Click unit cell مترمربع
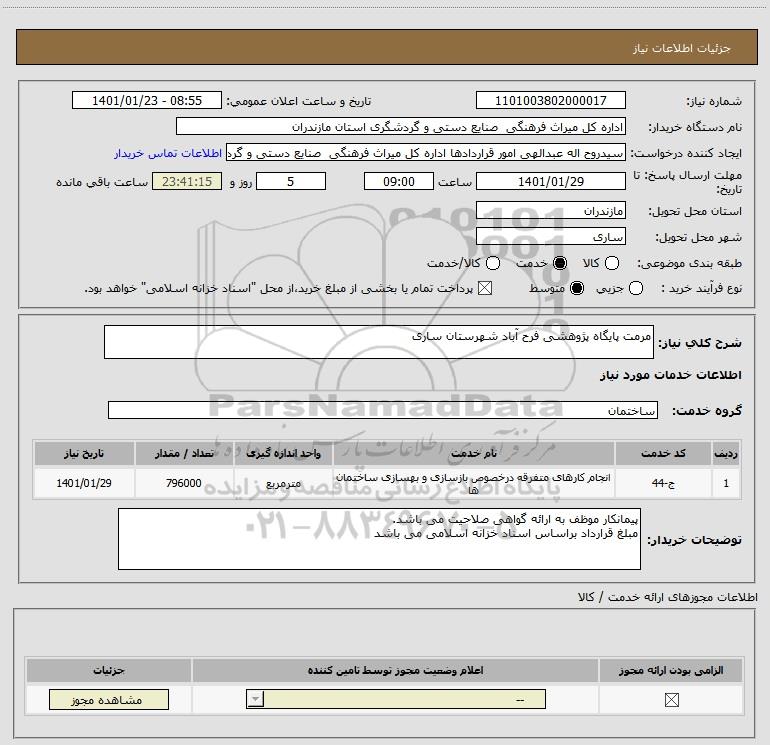This screenshot has width=770, height=745. (283, 483)
